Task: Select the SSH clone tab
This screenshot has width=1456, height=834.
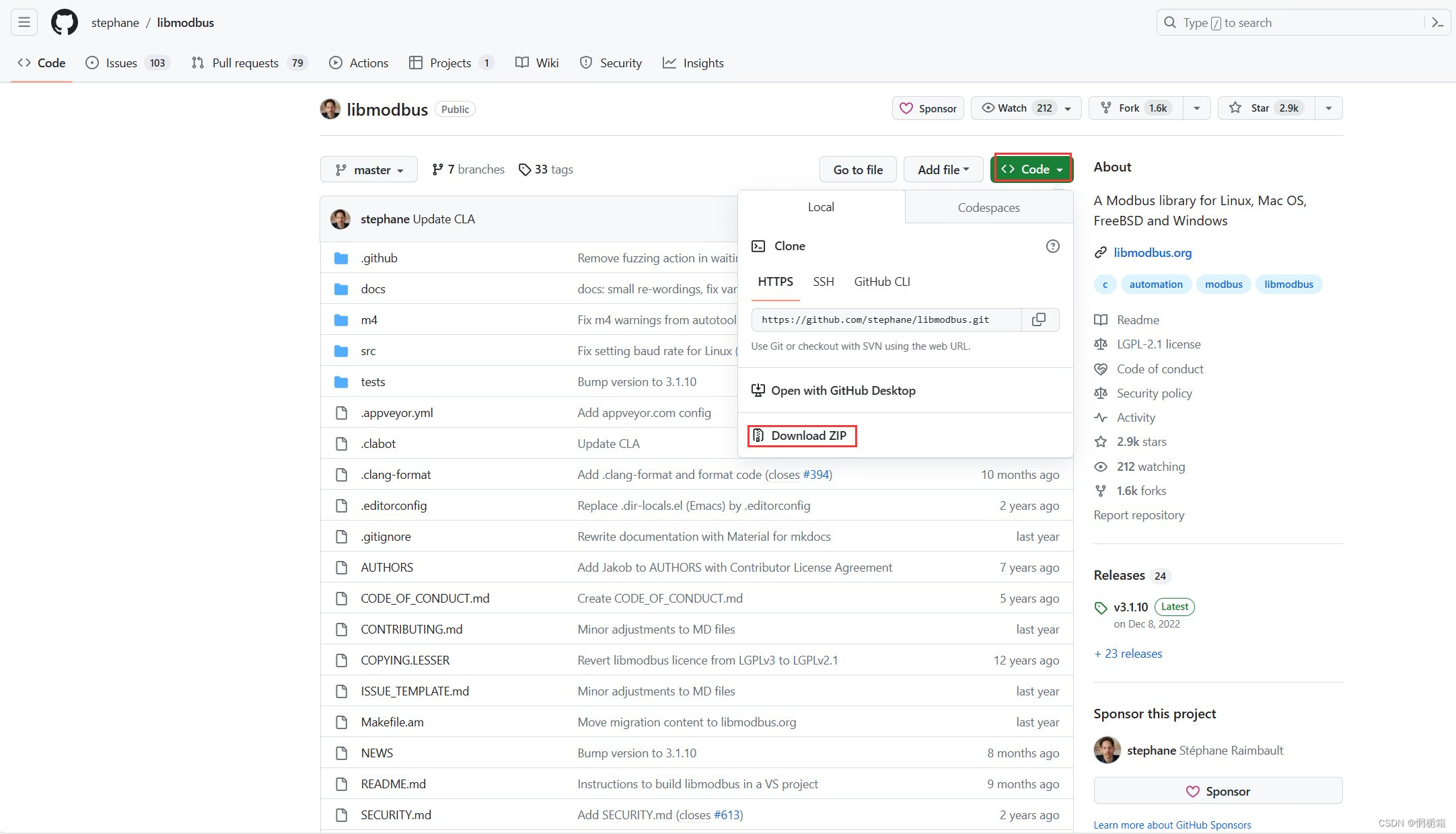Action: [823, 282]
